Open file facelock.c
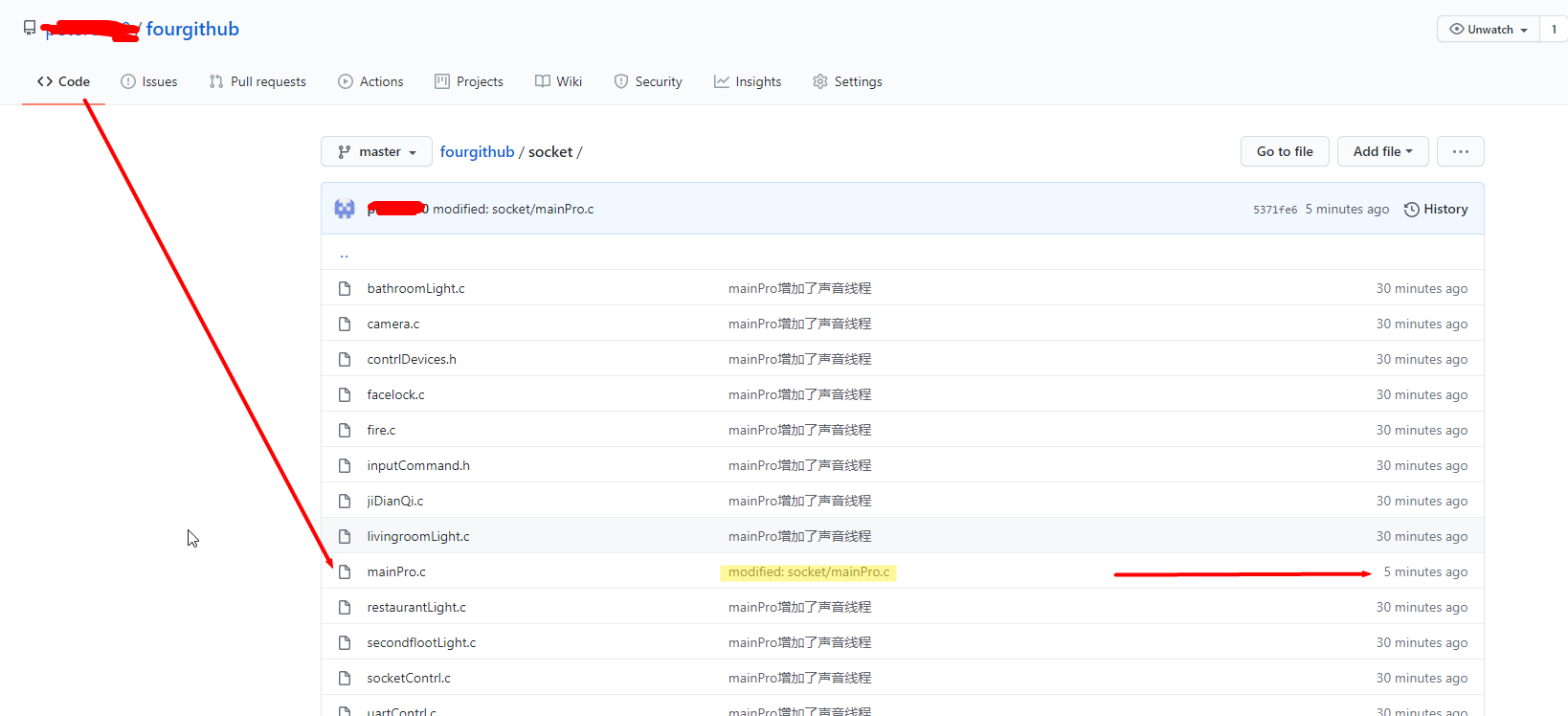The height and width of the screenshot is (716, 1568). point(395,394)
